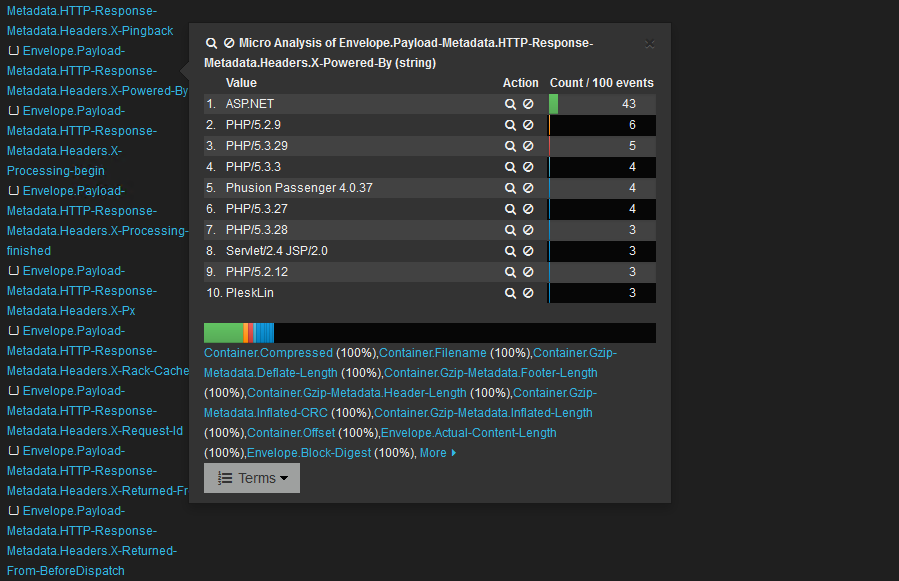This screenshot has height=581, width=899.
Task: Toggle exclusion of PHP/5.3.28
Action: (x=530, y=229)
